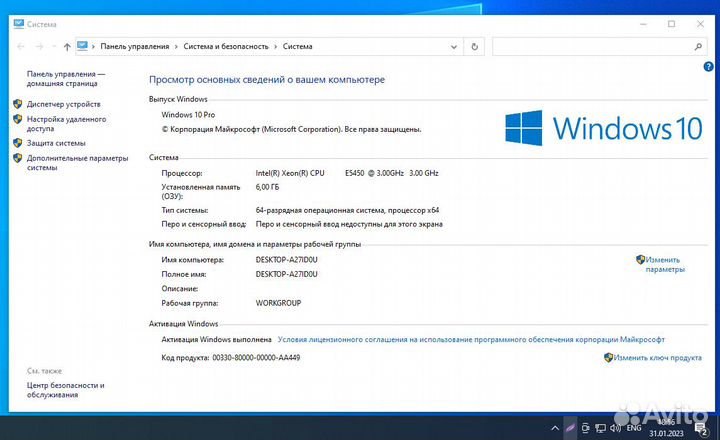720x440 pixels.
Task: Click the shield icon beside Дополнительные параметры системы
Action: pyautogui.click(x=18, y=158)
